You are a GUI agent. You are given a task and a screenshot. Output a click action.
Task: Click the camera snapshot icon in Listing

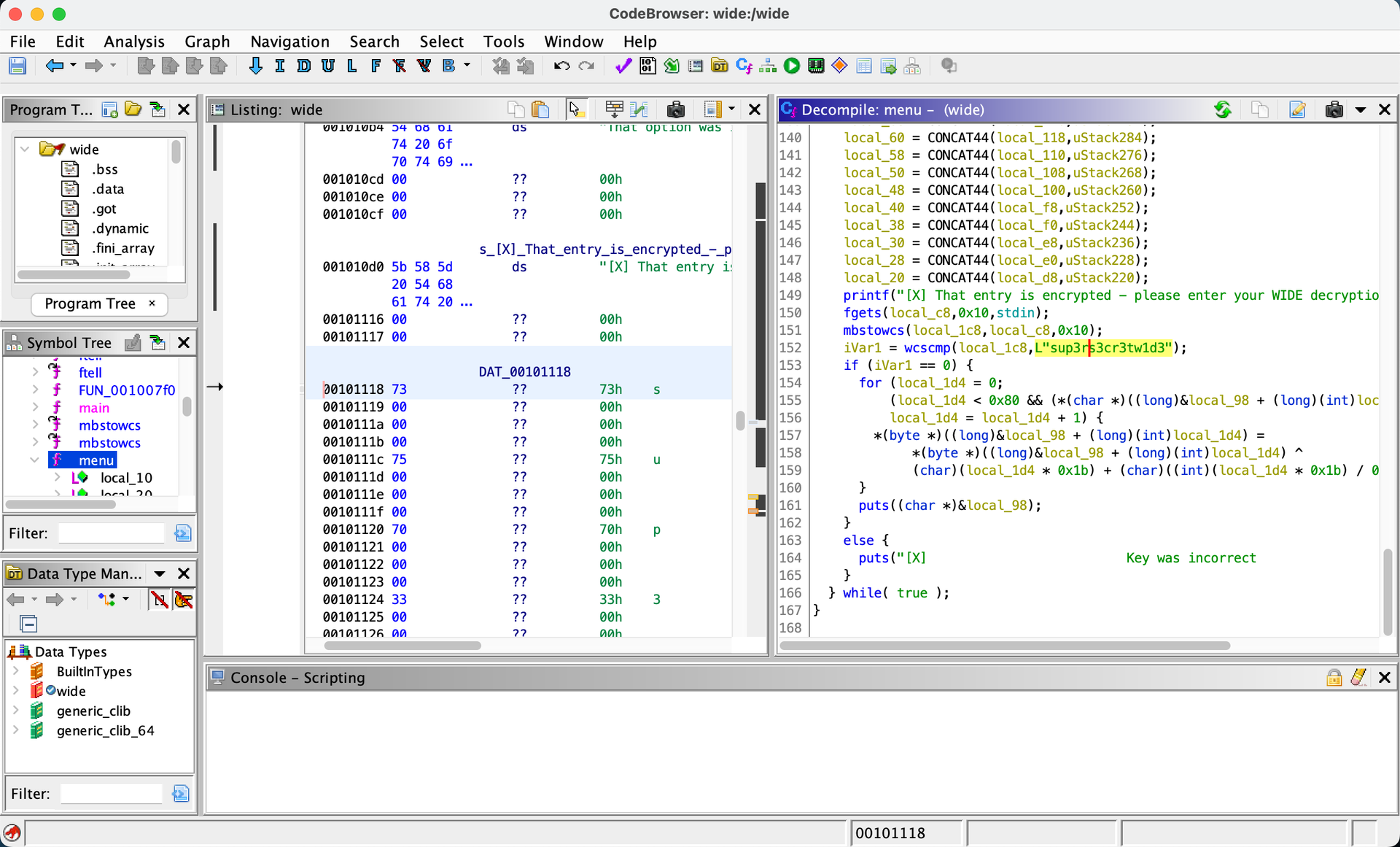(676, 109)
